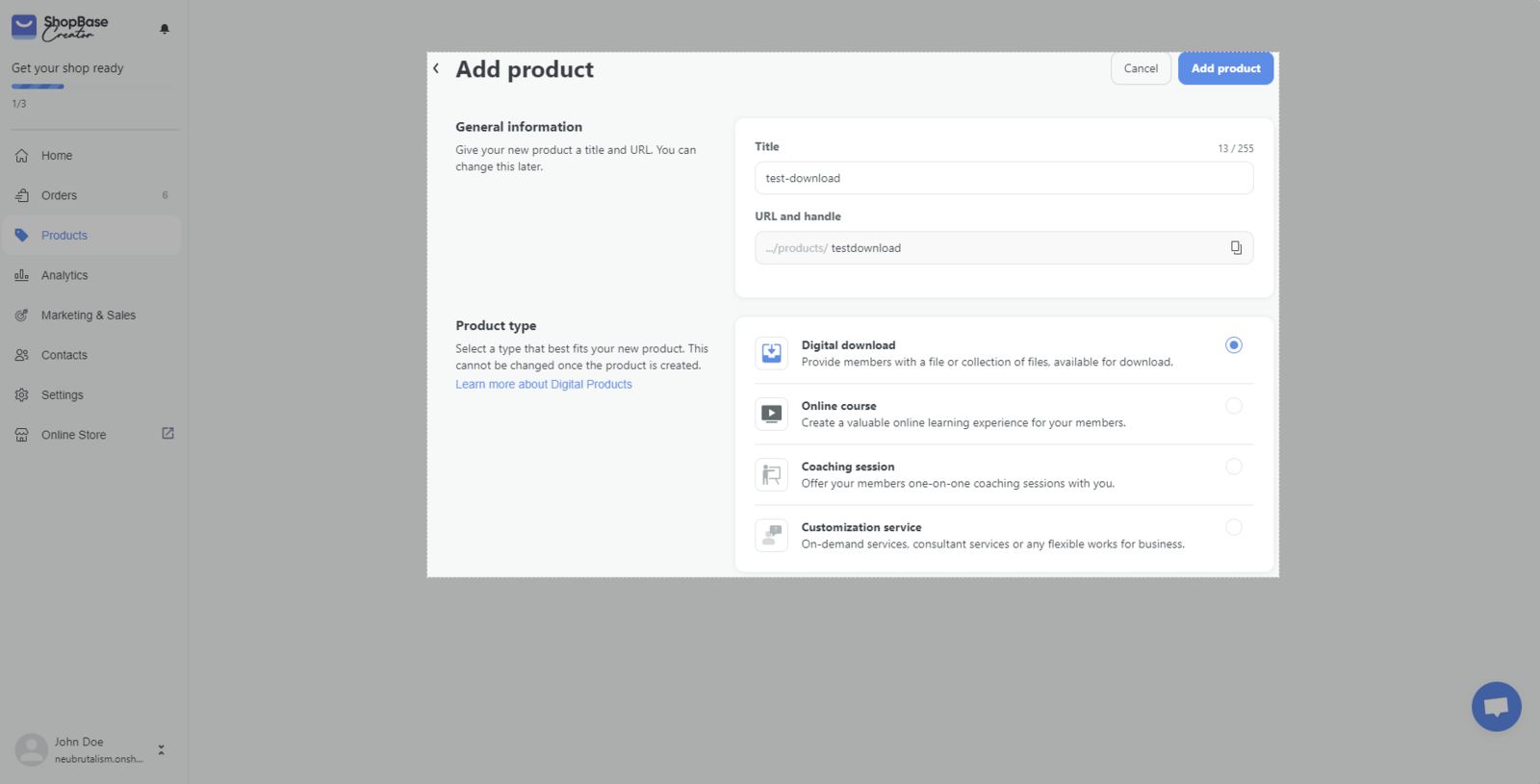The width and height of the screenshot is (1540, 784).
Task: Open Products in the sidebar
Action: click(91, 236)
